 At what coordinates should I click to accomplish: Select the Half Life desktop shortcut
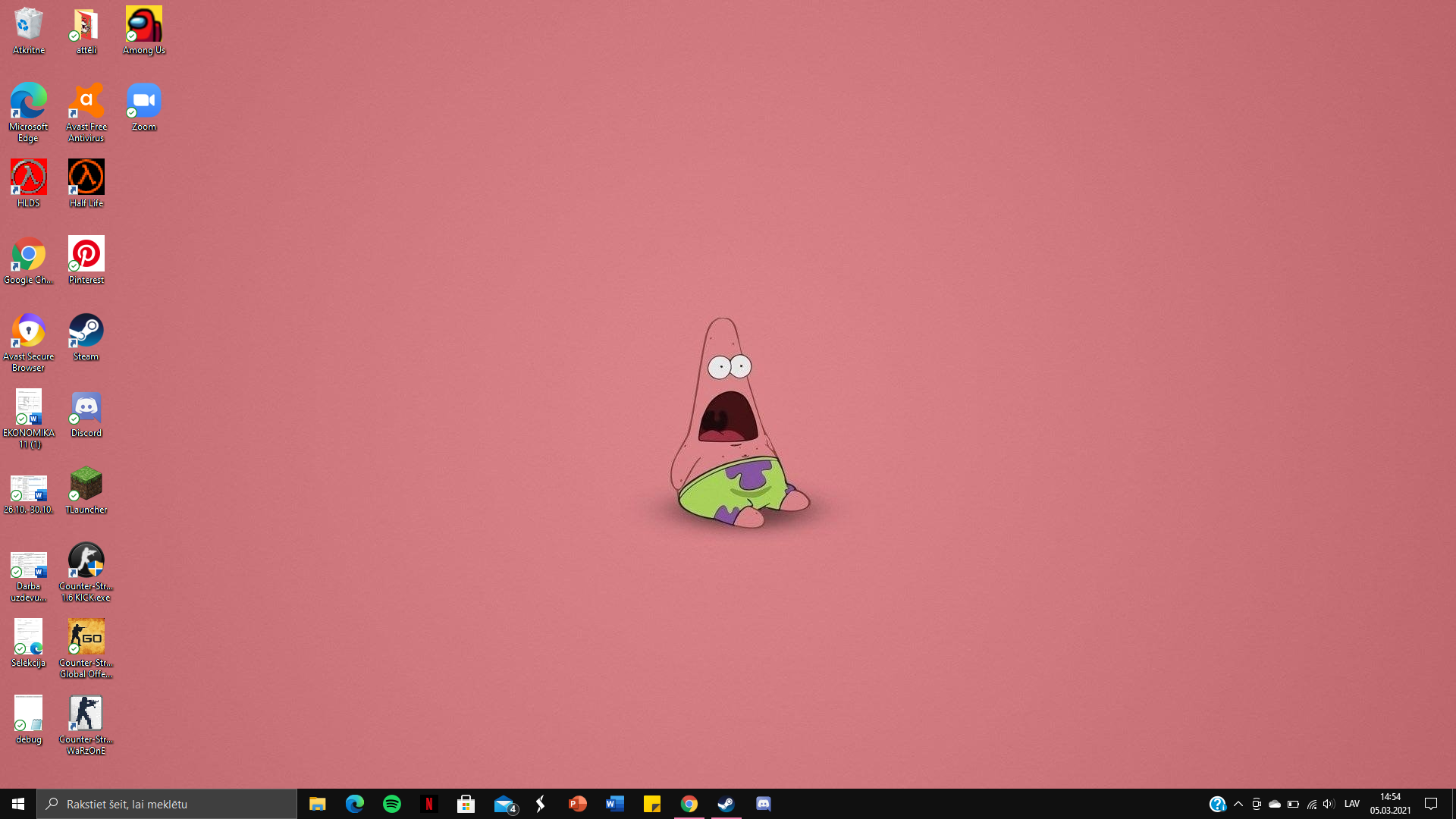coord(86,184)
